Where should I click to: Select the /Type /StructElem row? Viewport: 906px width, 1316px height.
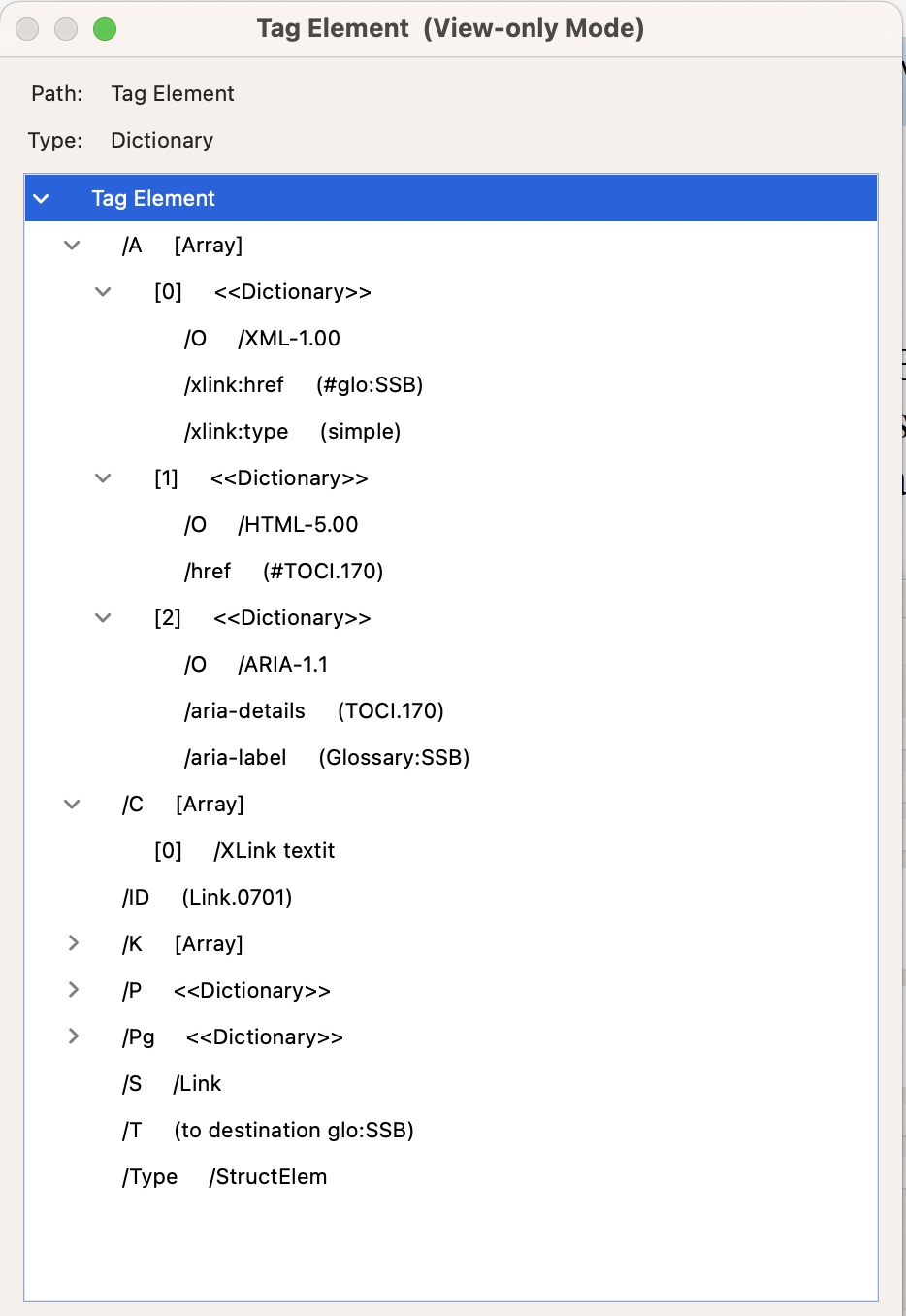click(x=224, y=1177)
